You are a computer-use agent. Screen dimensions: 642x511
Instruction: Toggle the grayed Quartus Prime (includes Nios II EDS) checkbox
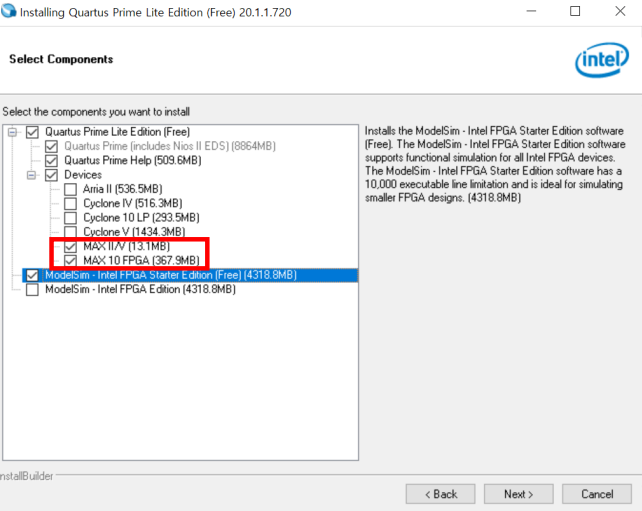pos(52,146)
